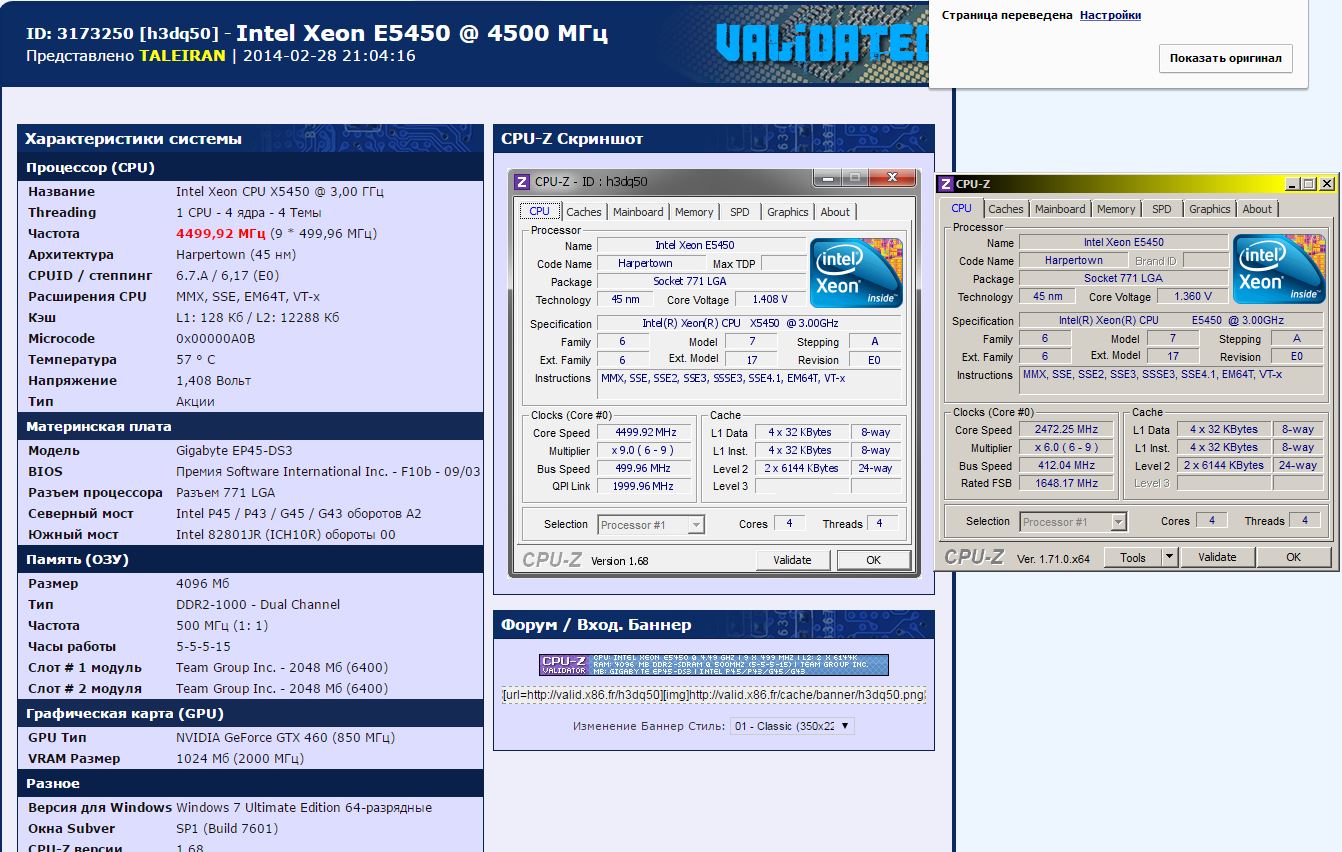Click the VALIDATED logo in the page header

(x=820, y=42)
